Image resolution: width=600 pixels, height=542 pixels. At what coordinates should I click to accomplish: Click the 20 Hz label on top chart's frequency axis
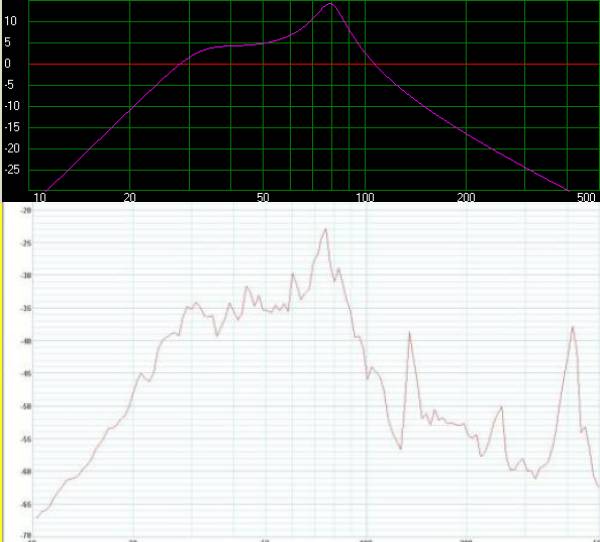(x=130, y=198)
